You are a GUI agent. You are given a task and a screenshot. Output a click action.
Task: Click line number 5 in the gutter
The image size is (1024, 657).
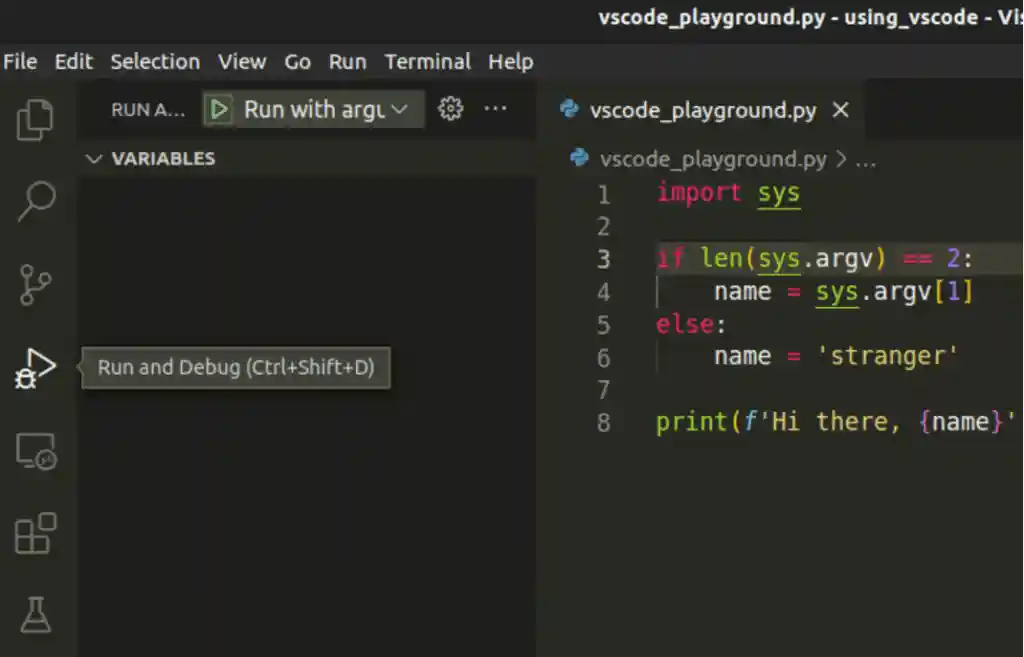click(x=603, y=325)
